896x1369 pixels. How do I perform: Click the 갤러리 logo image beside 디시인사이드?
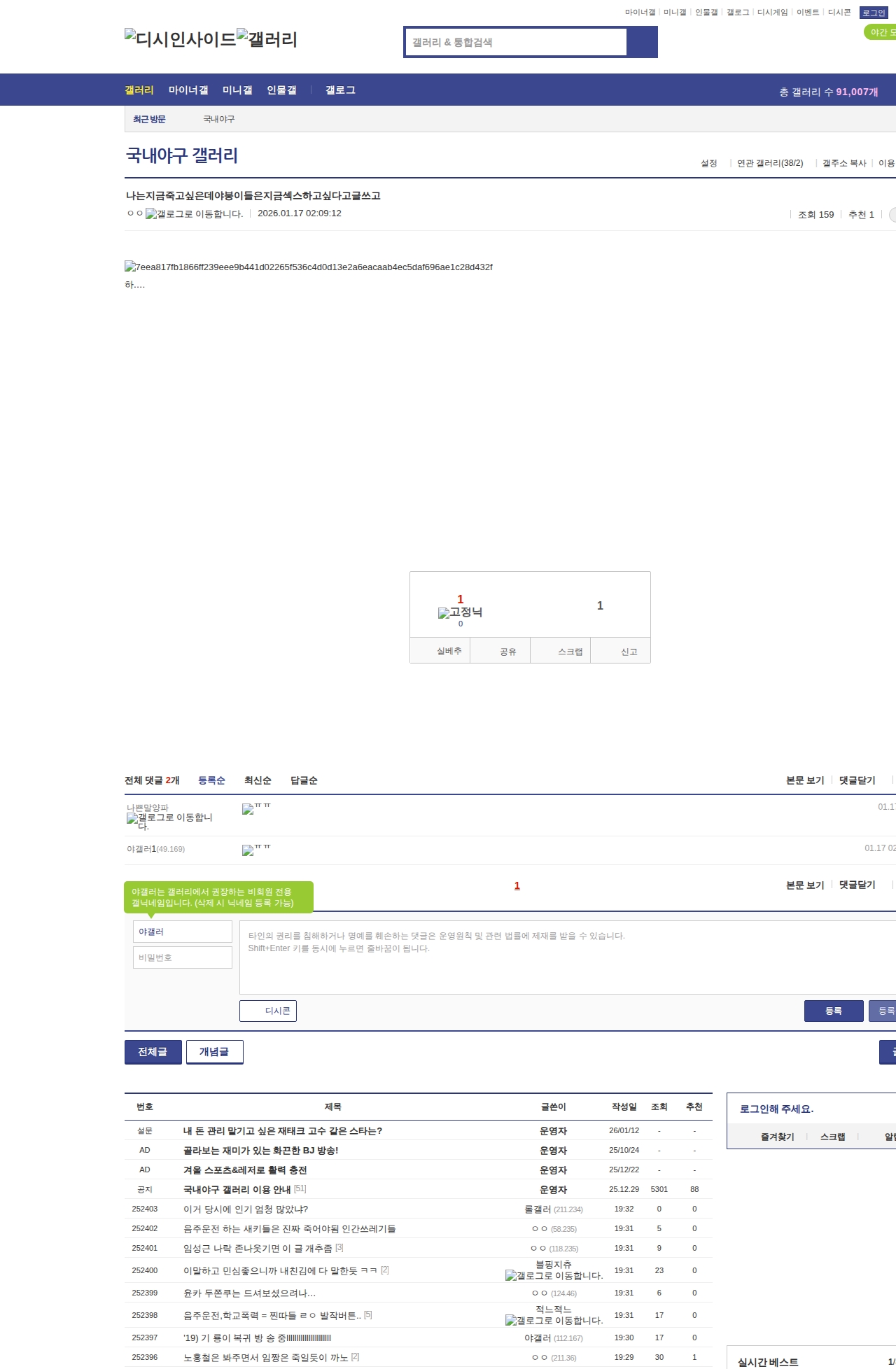coord(267,39)
